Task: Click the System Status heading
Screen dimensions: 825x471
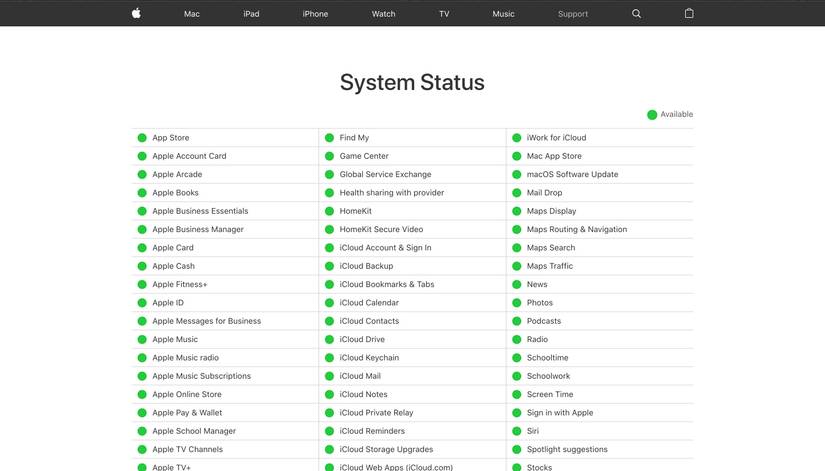Action: pos(412,83)
